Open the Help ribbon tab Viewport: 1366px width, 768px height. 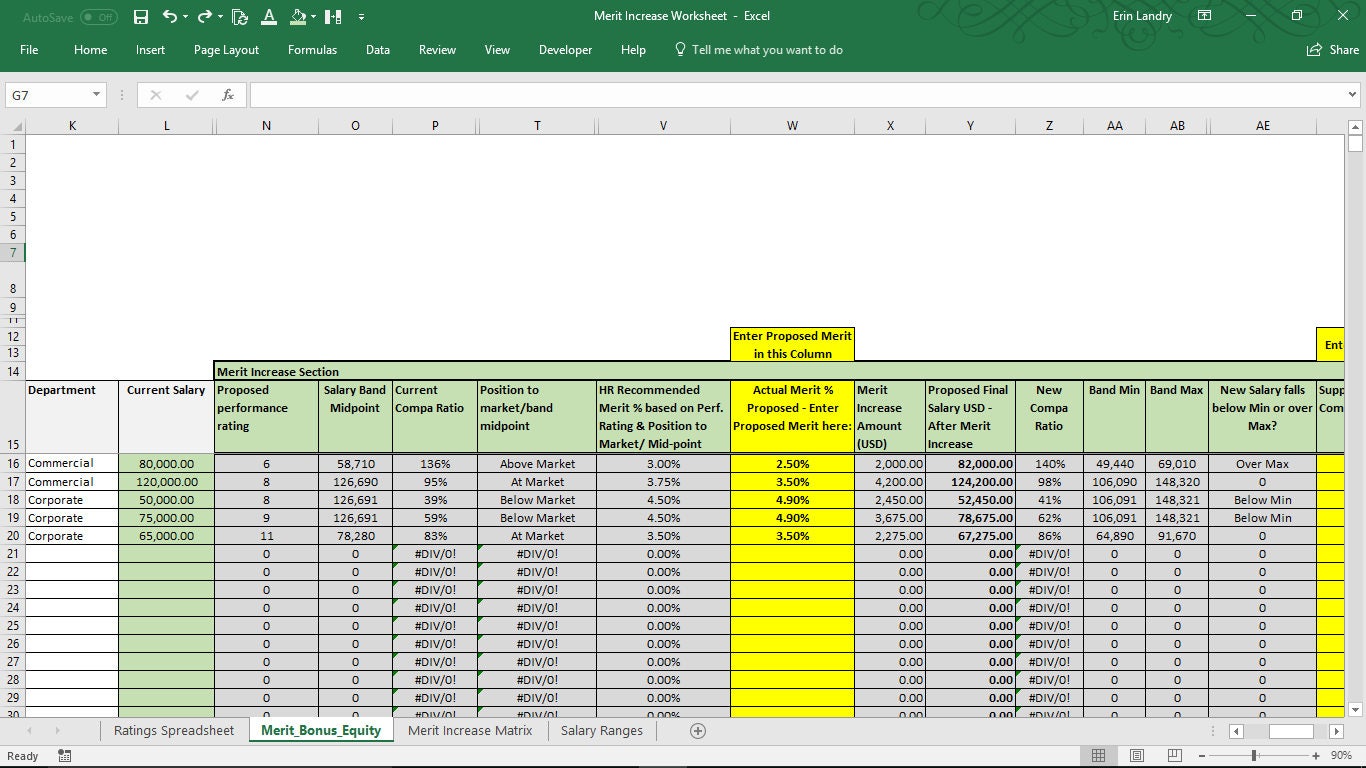point(633,50)
